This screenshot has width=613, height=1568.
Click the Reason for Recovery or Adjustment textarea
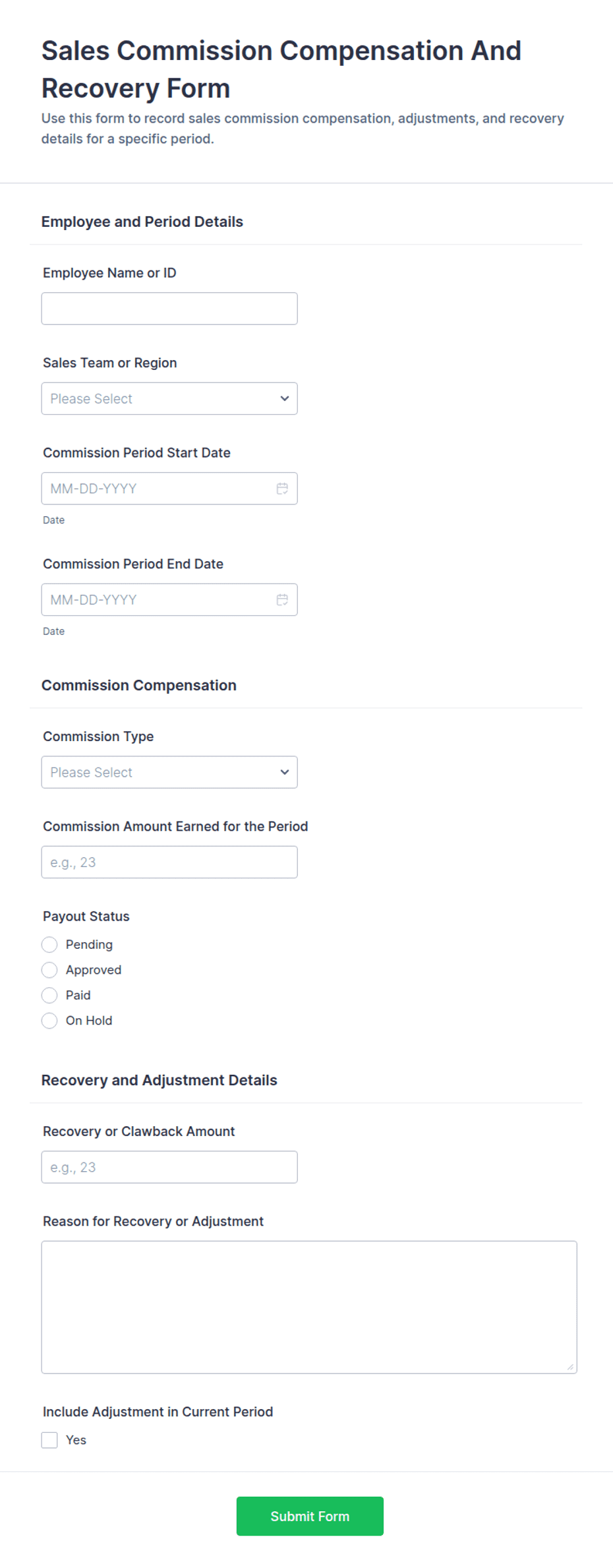click(x=309, y=1308)
